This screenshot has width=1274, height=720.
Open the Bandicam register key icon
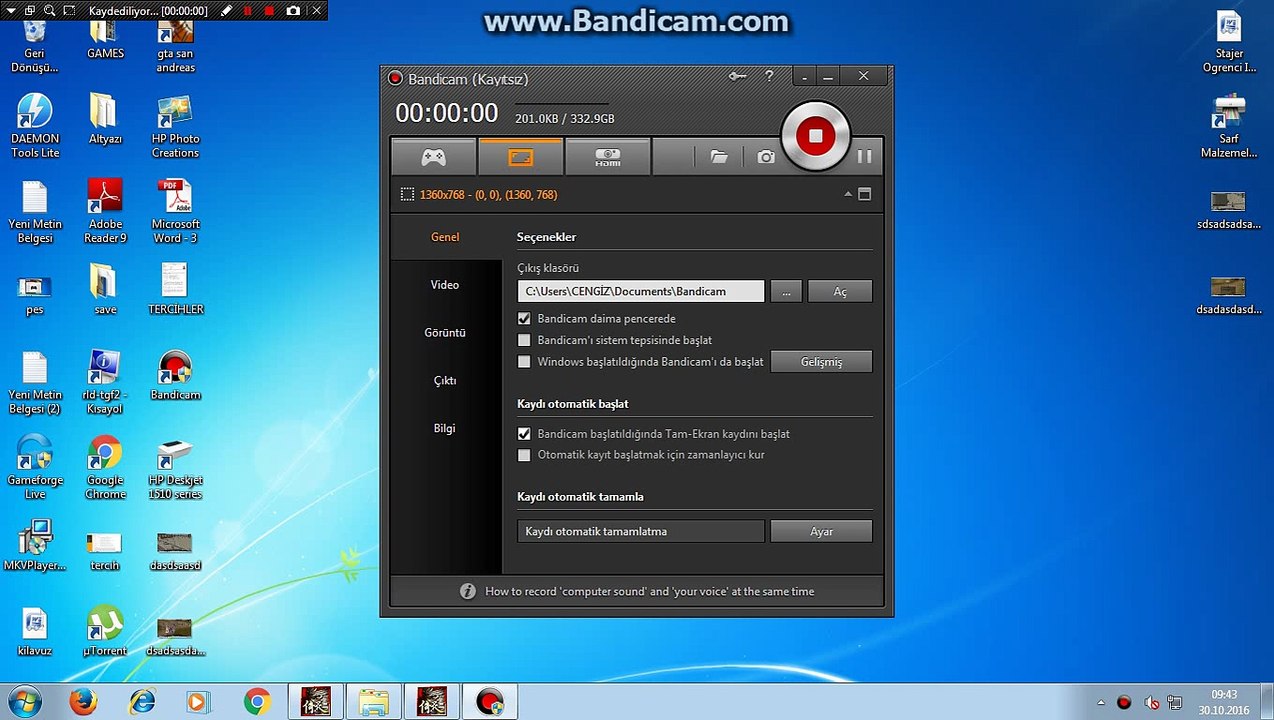click(x=738, y=76)
